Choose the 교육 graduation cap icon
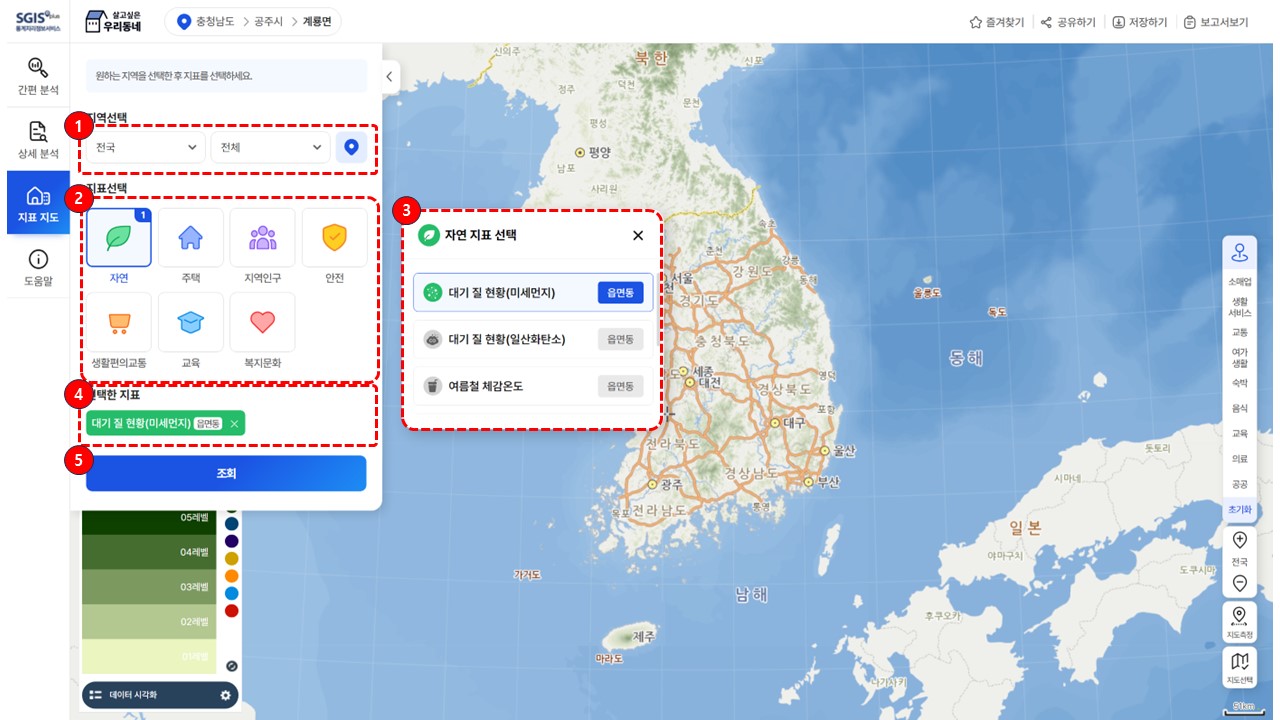 click(190, 322)
